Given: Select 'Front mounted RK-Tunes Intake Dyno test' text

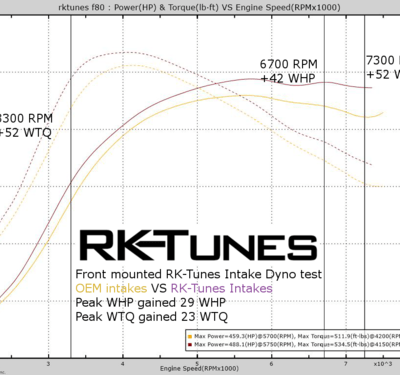Looking at the screenshot, I should [199, 274].
